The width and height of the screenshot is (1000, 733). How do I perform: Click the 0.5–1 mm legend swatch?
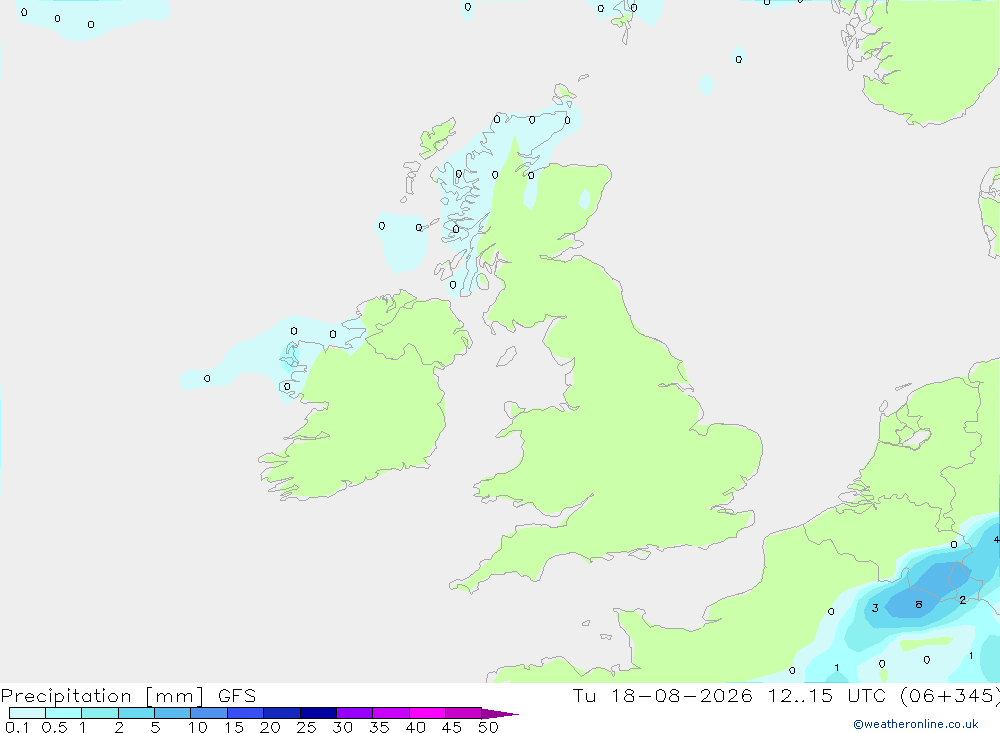[63, 713]
